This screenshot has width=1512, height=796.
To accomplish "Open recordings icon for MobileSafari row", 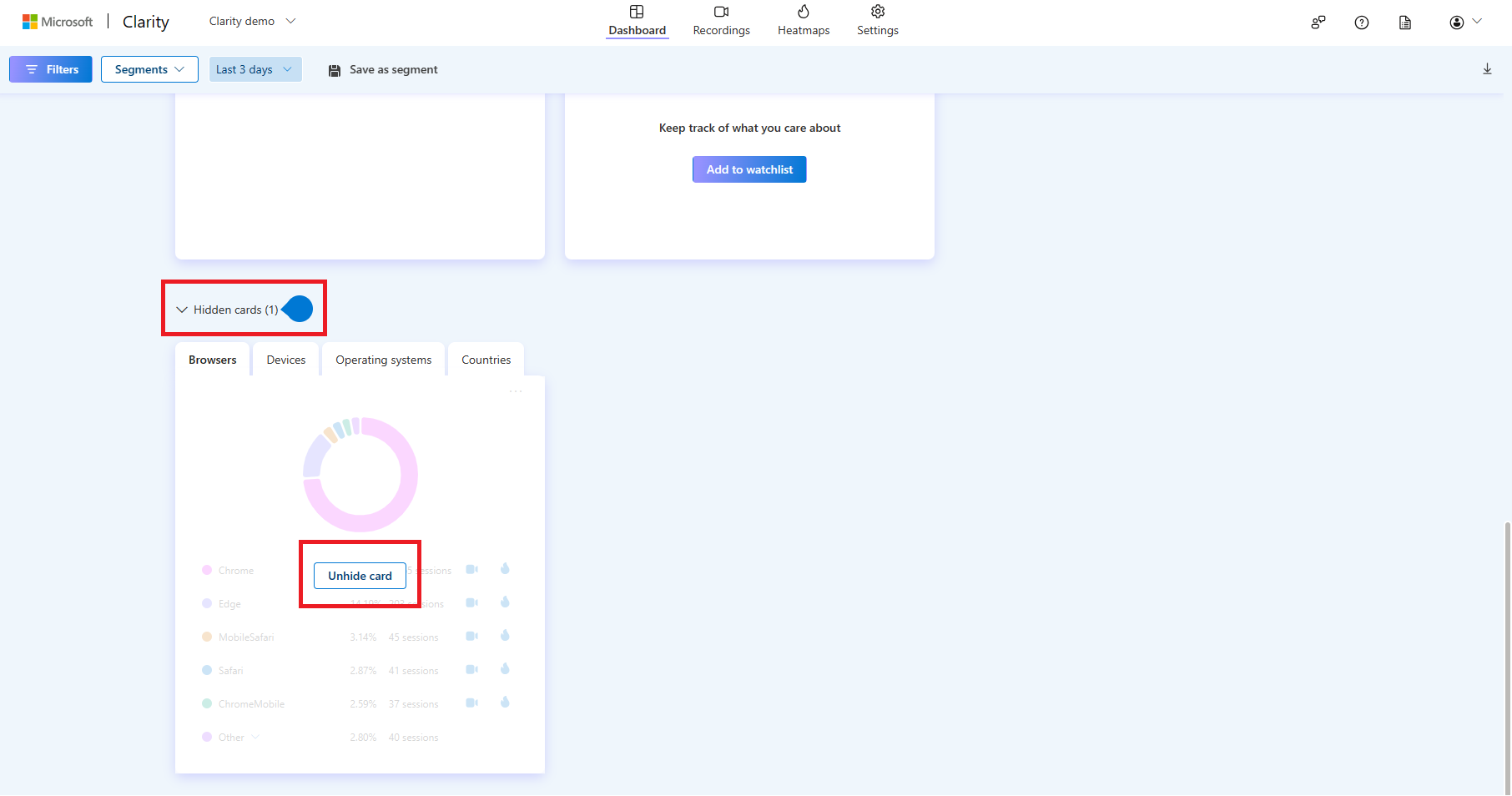I will [471, 636].
